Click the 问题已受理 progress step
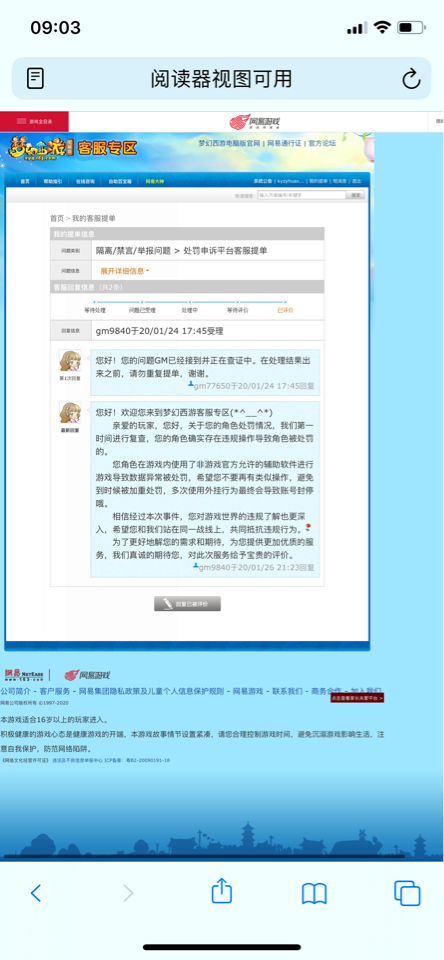The width and height of the screenshot is (444, 960). 141,310
